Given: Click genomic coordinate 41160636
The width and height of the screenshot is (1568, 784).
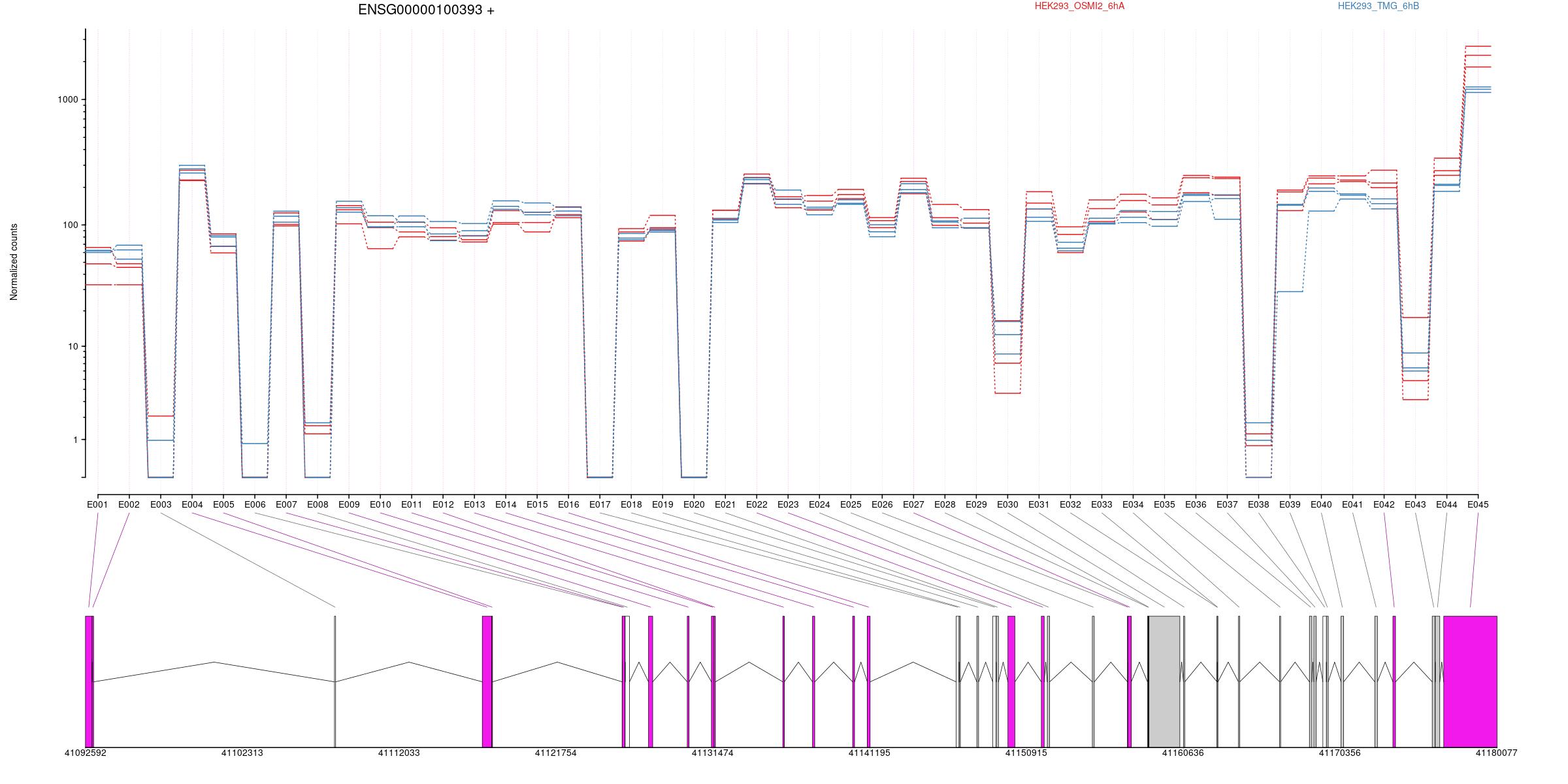Looking at the screenshot, I should [x=1183, y=753].
